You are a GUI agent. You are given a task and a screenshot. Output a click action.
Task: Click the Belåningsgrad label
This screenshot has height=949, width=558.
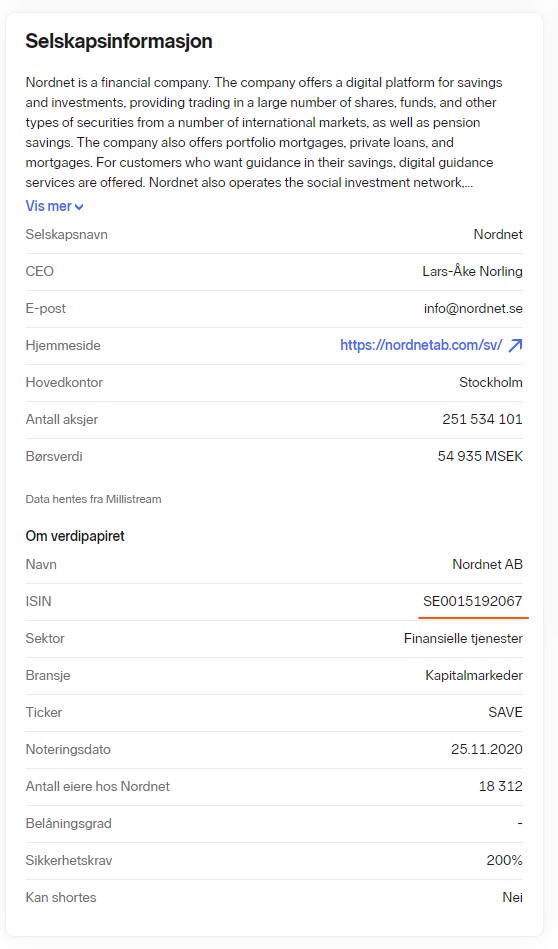(68, 823)
